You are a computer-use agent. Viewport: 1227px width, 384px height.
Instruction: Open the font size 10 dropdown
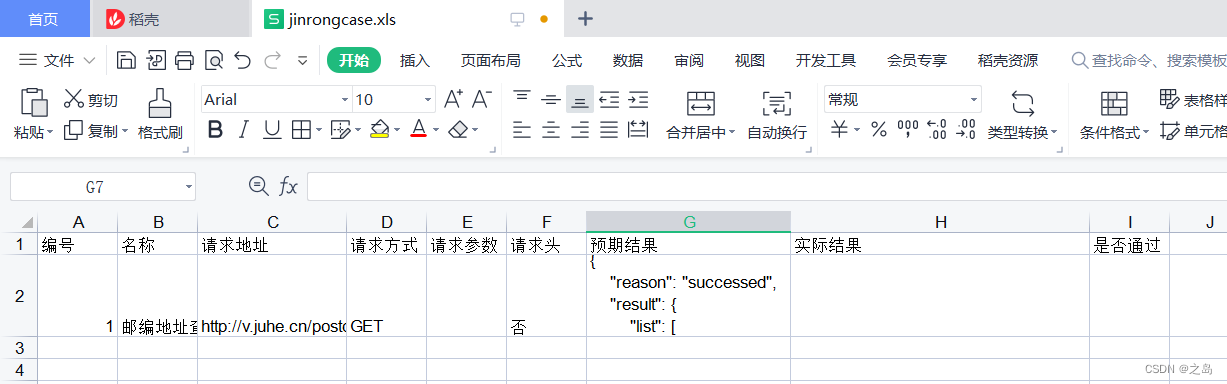[429, 99]
